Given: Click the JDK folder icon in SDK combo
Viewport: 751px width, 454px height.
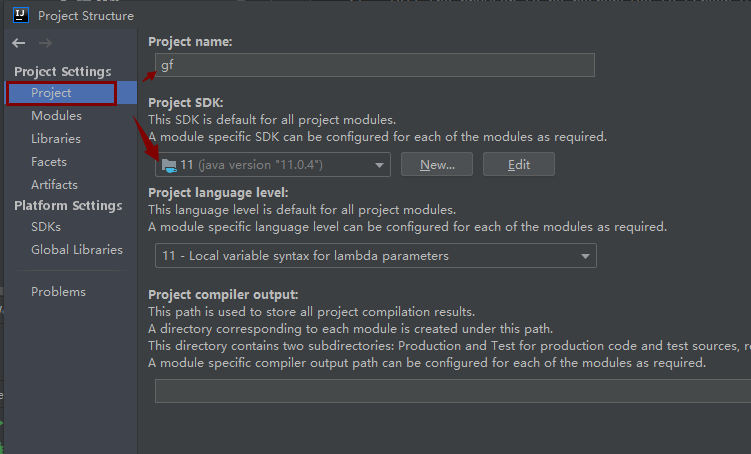Looking at the screenshot, I should [x=169, y=165].
